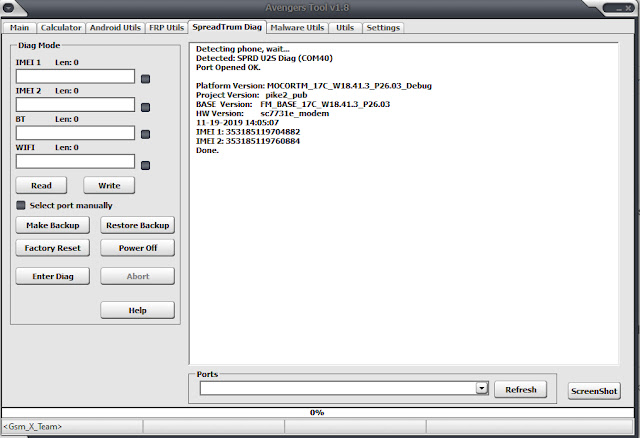Screen dimensions: 640x438
Task: Close the Avengers Tool window
Action: coord(629,8)
